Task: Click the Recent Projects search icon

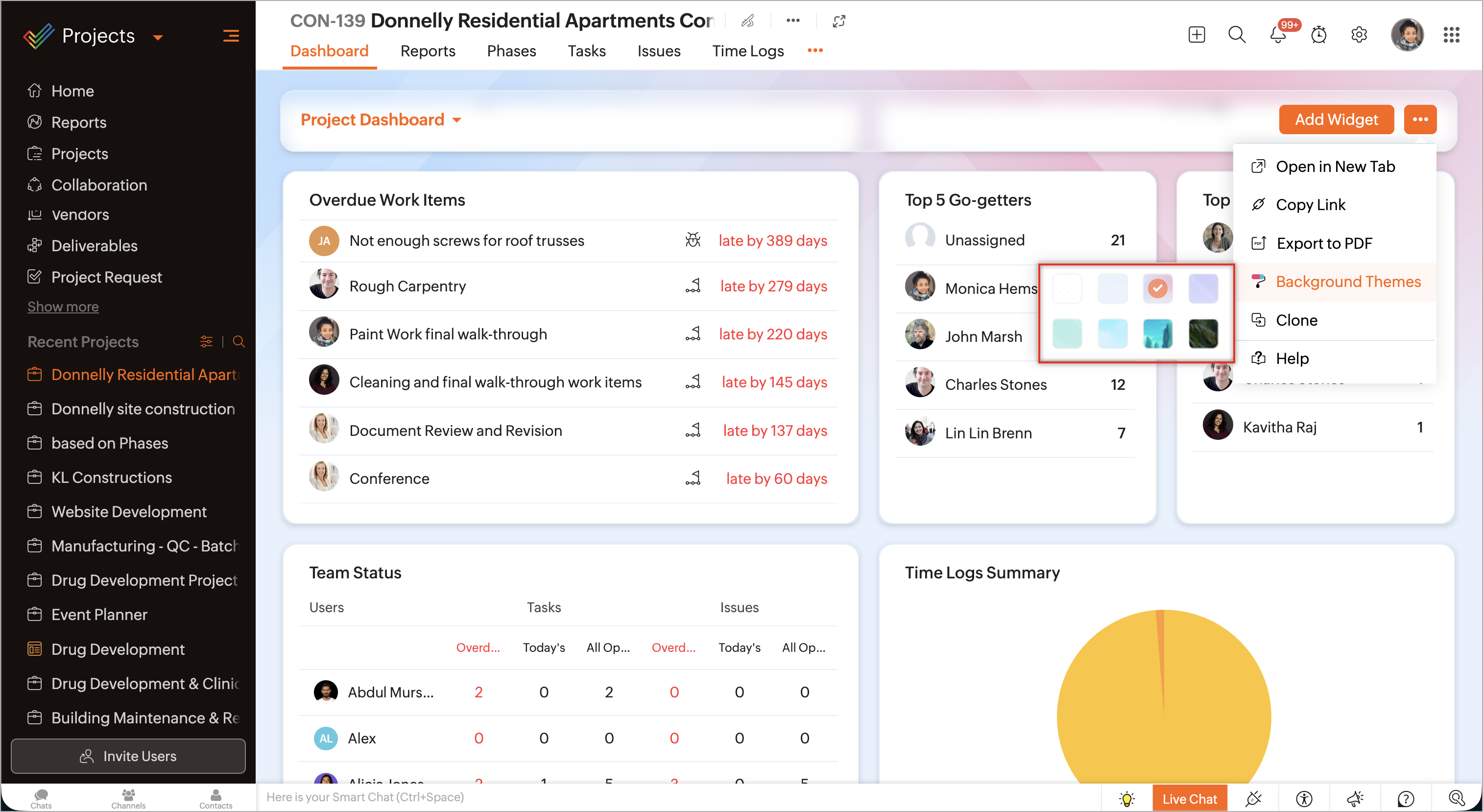Action: (x=239, y=342)
